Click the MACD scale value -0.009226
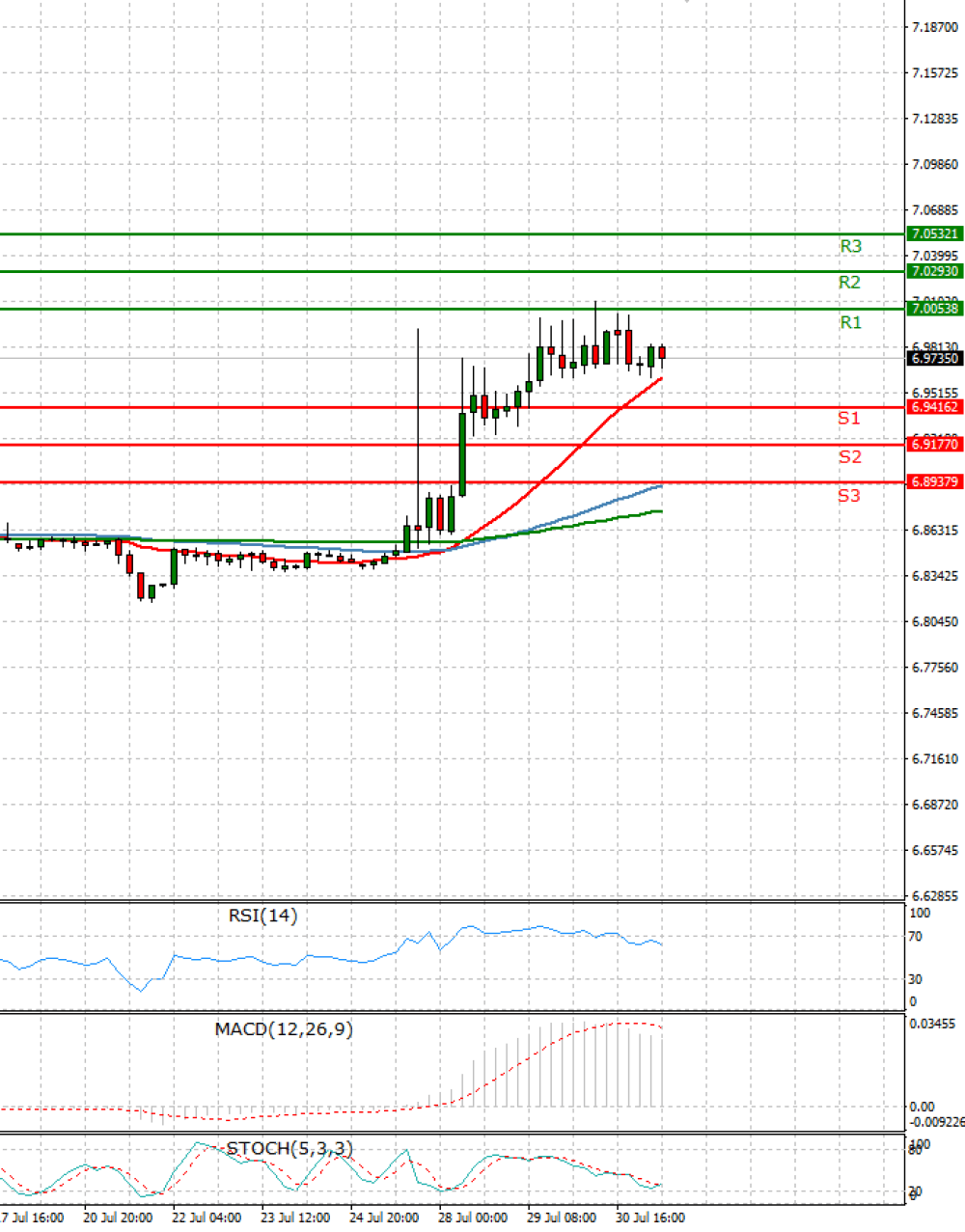Screen dimensions: 965x1232 tap(937, 1121)
